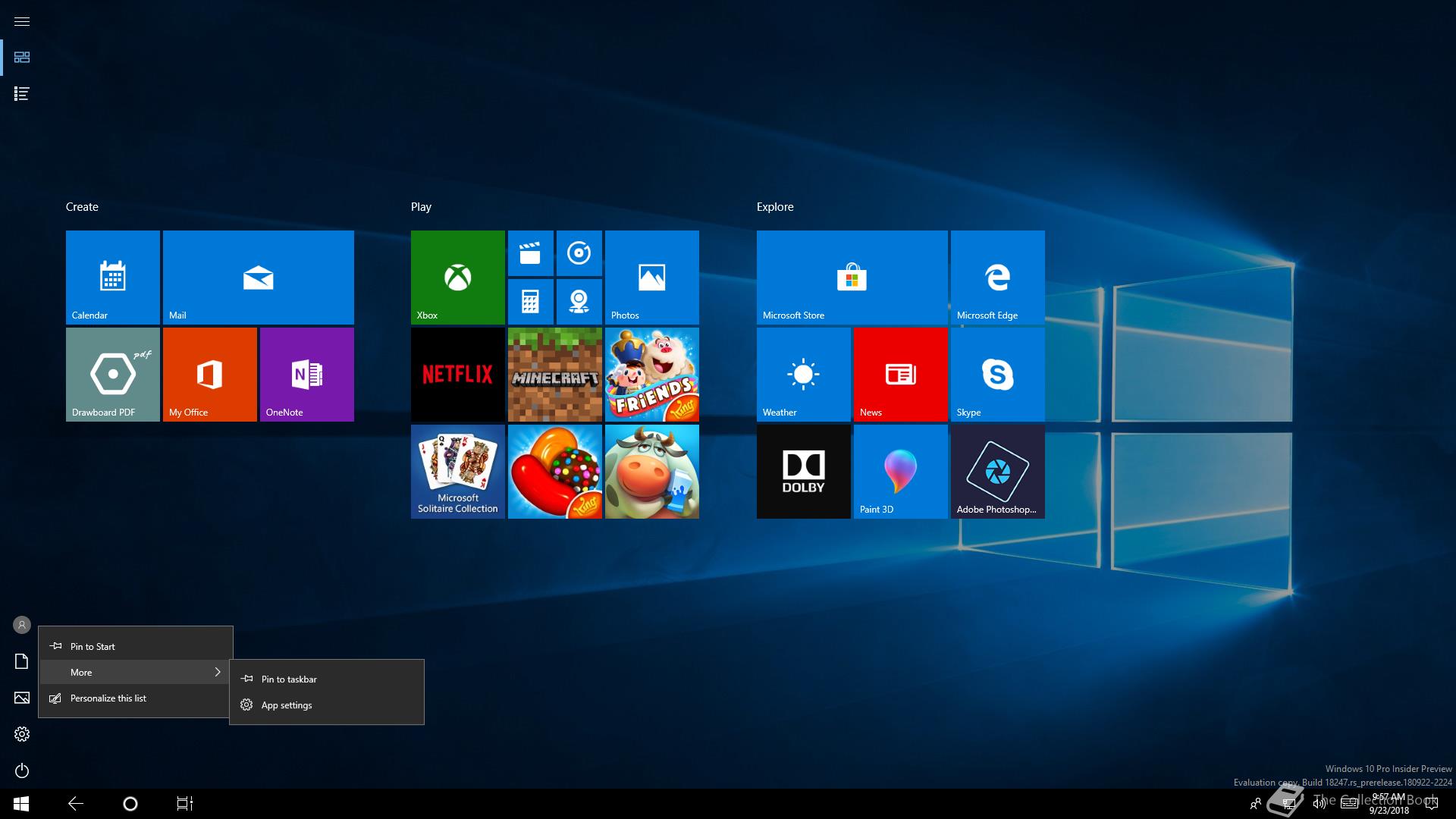Open the cow farm game tile

(x=652, y=472)
